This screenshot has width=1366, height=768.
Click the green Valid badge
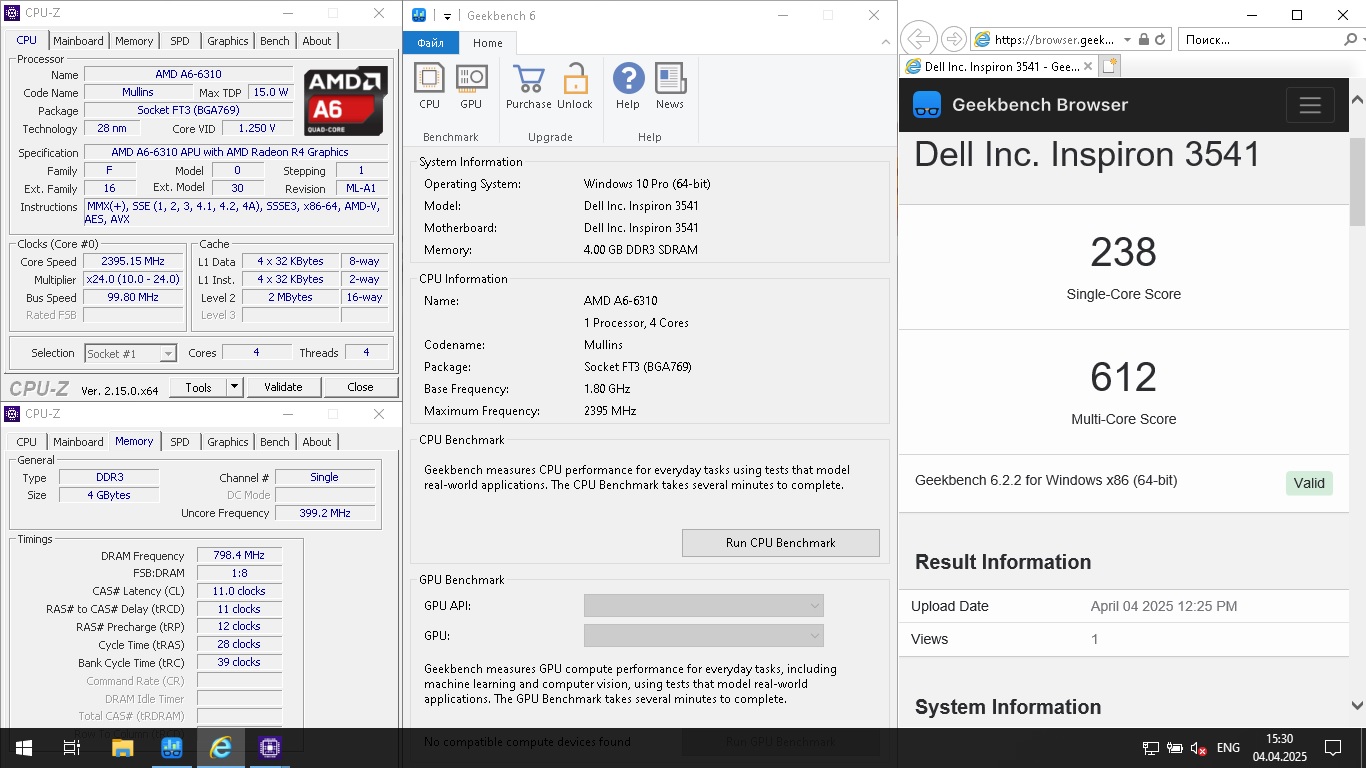(1309, 483)
